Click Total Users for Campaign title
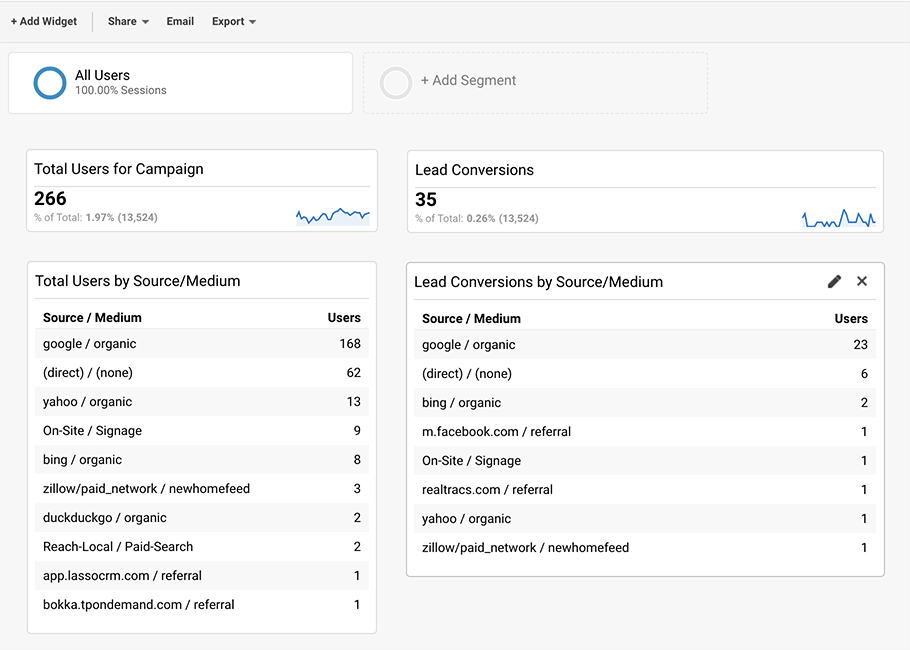 pyautogui.click(x=119, y=169)
